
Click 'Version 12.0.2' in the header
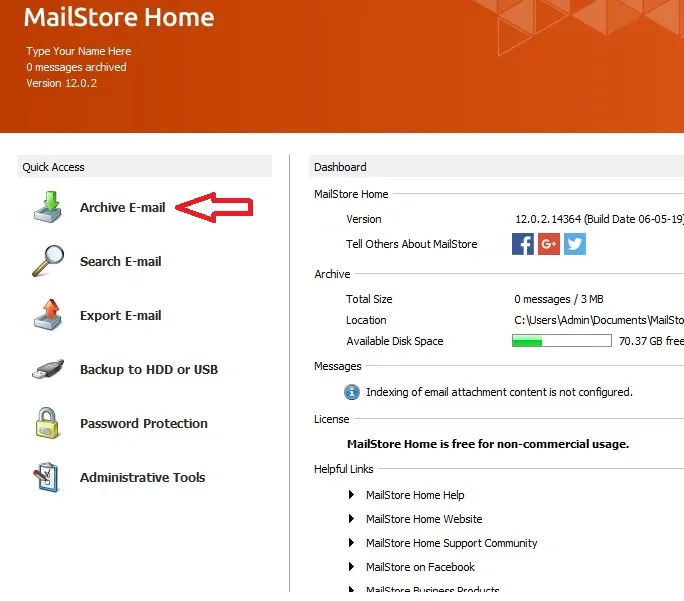[62, 83]
